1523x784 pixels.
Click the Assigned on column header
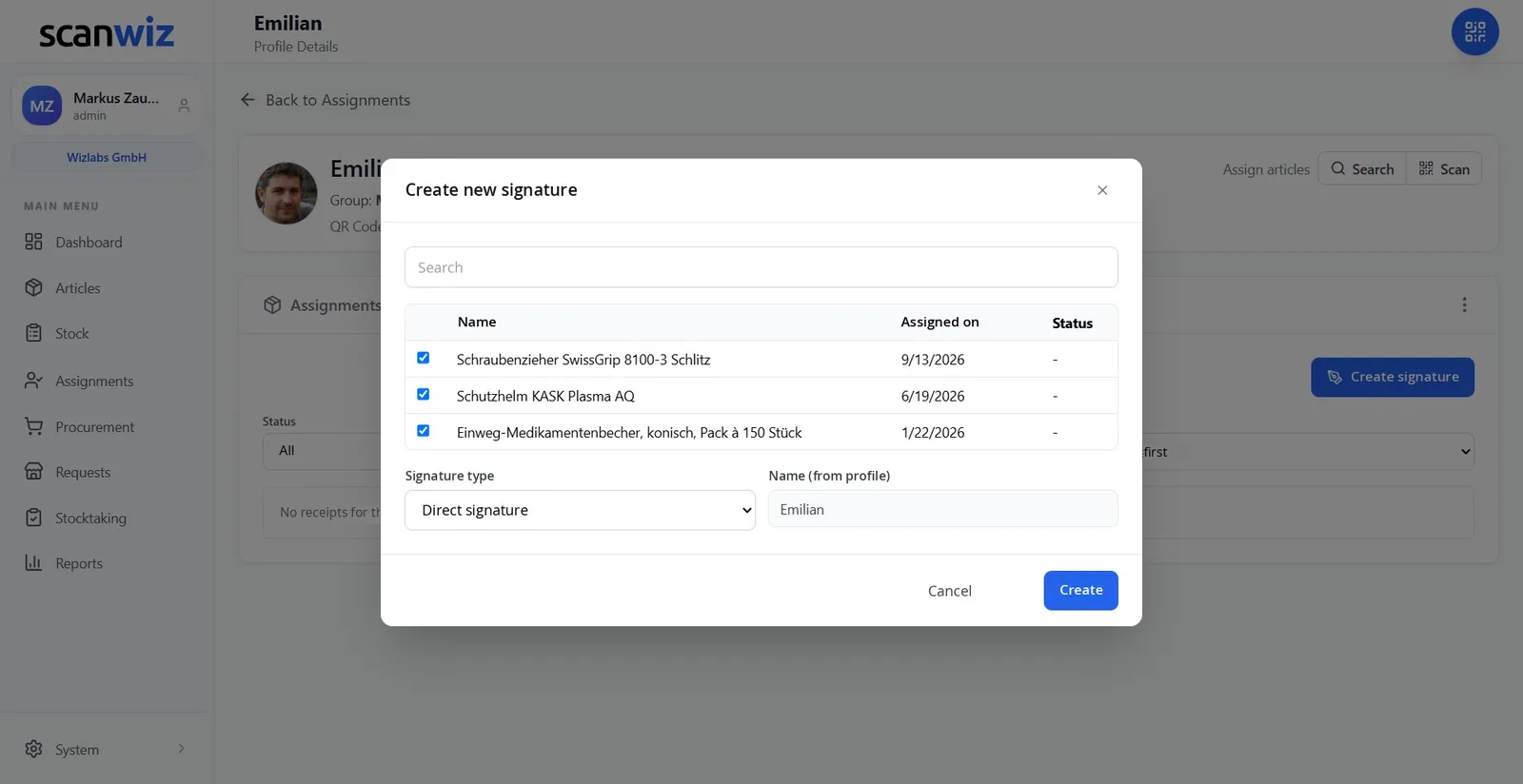940,322
